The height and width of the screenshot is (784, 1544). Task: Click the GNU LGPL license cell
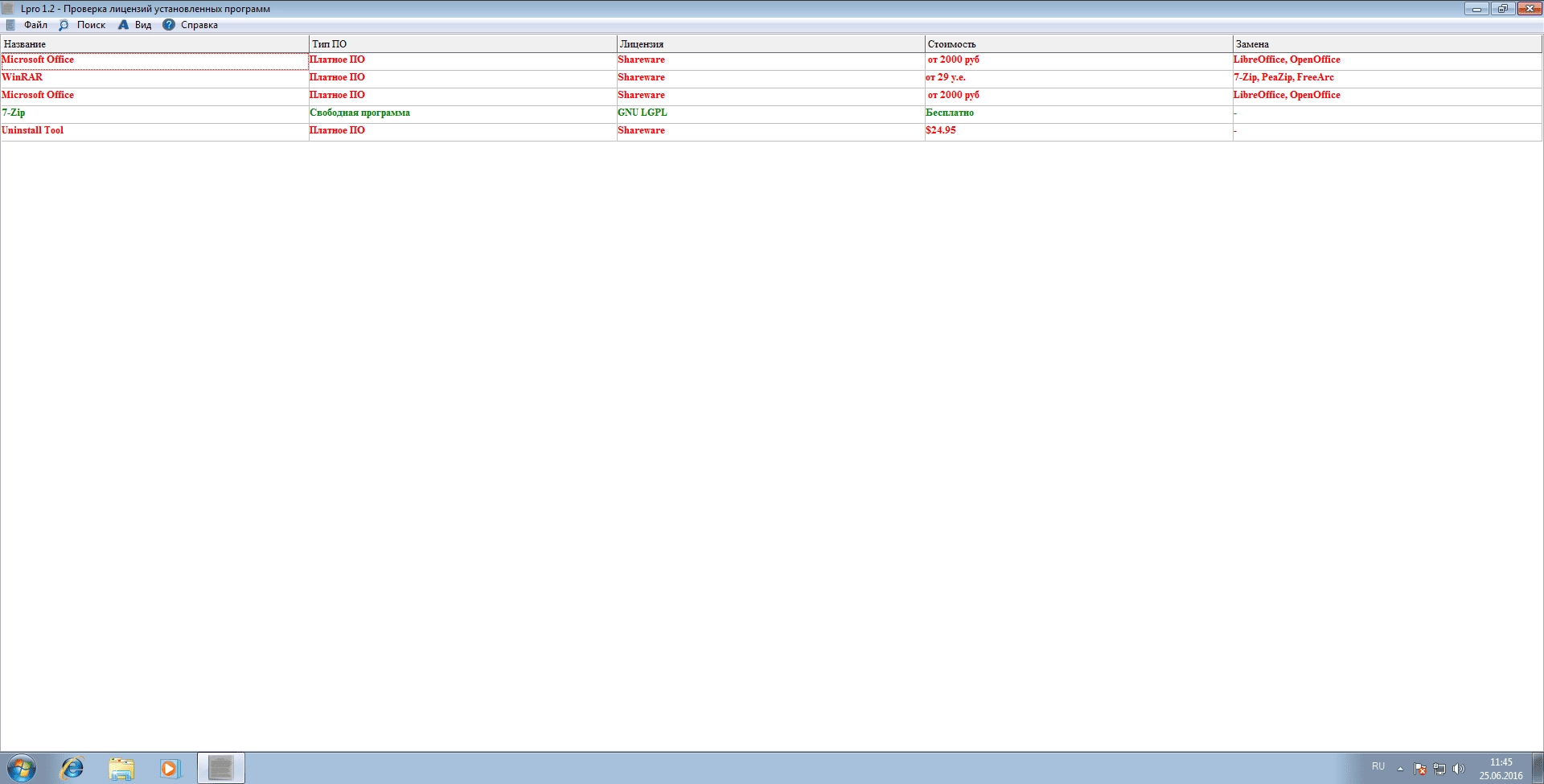(x=770, y=113)
